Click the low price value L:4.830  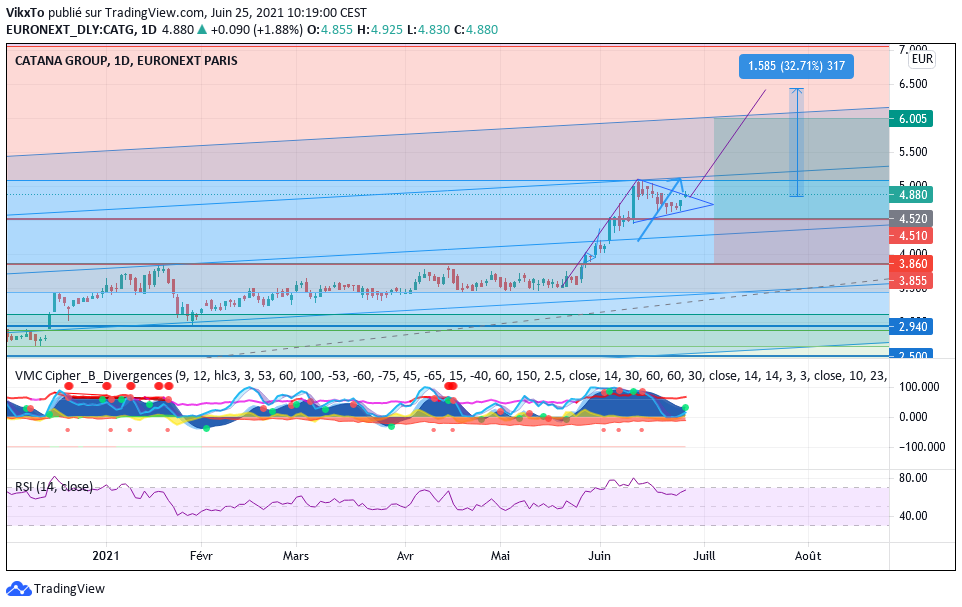(x=428, y=29)
